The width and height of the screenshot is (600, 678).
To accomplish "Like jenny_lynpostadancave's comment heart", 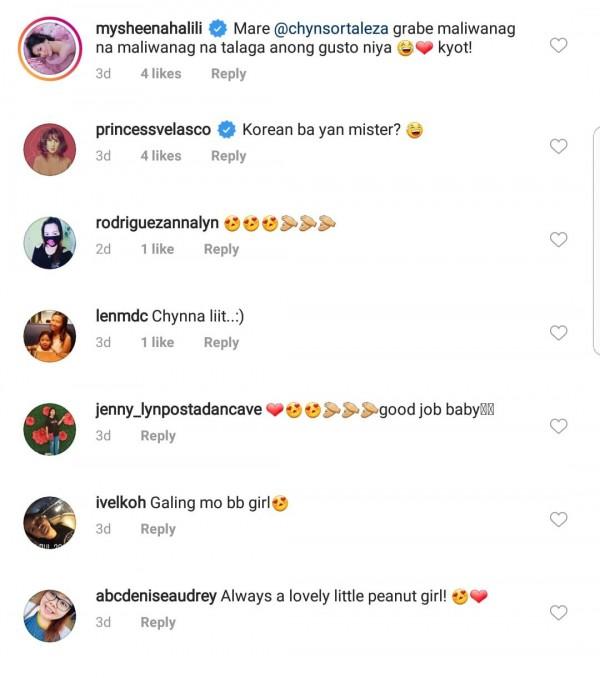I will tap(559, 426).
